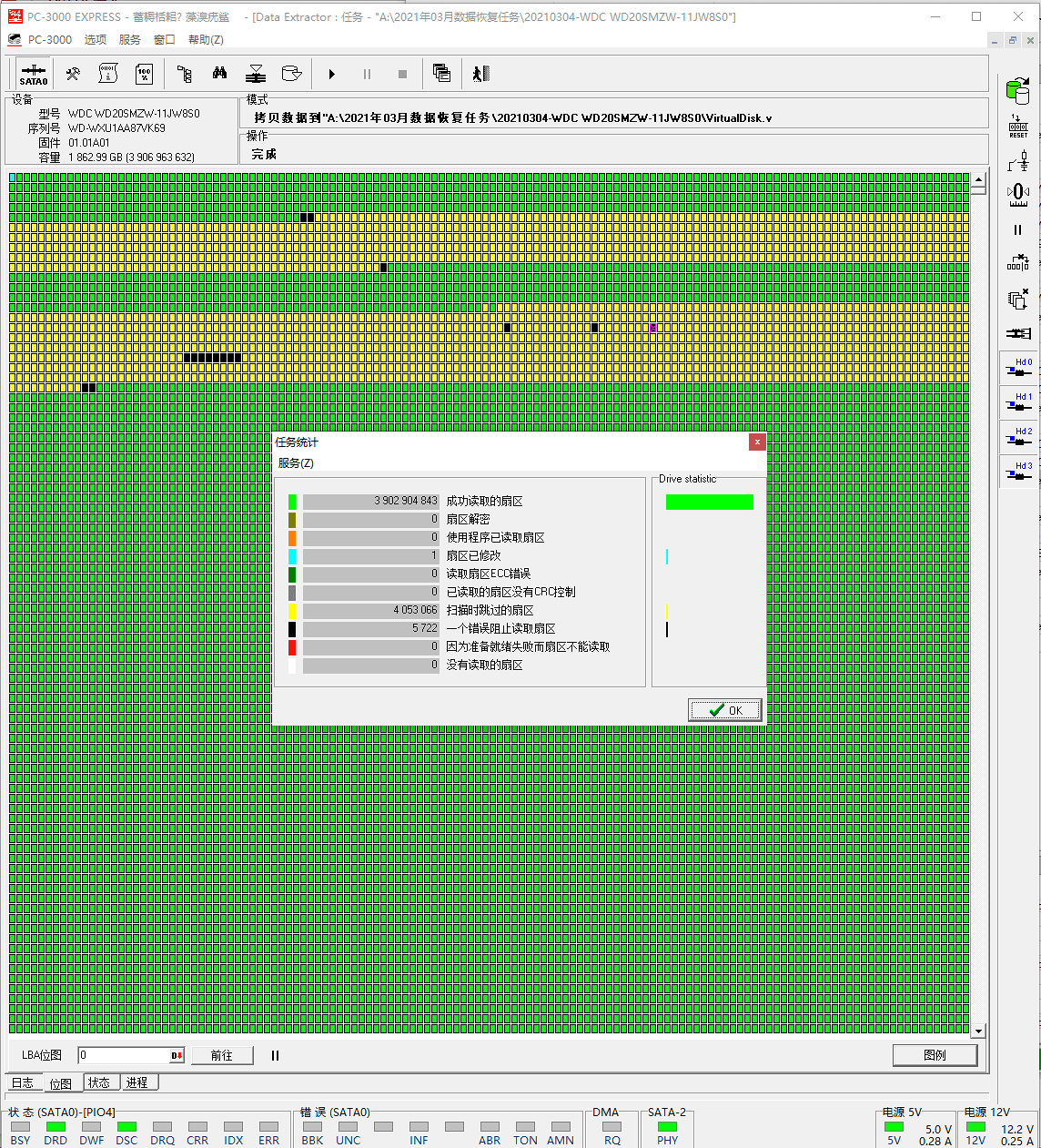This screenshot has height=1148, width=1041.
Task: Open the 服务 menu in menu bar
Action: pos(130,39)
